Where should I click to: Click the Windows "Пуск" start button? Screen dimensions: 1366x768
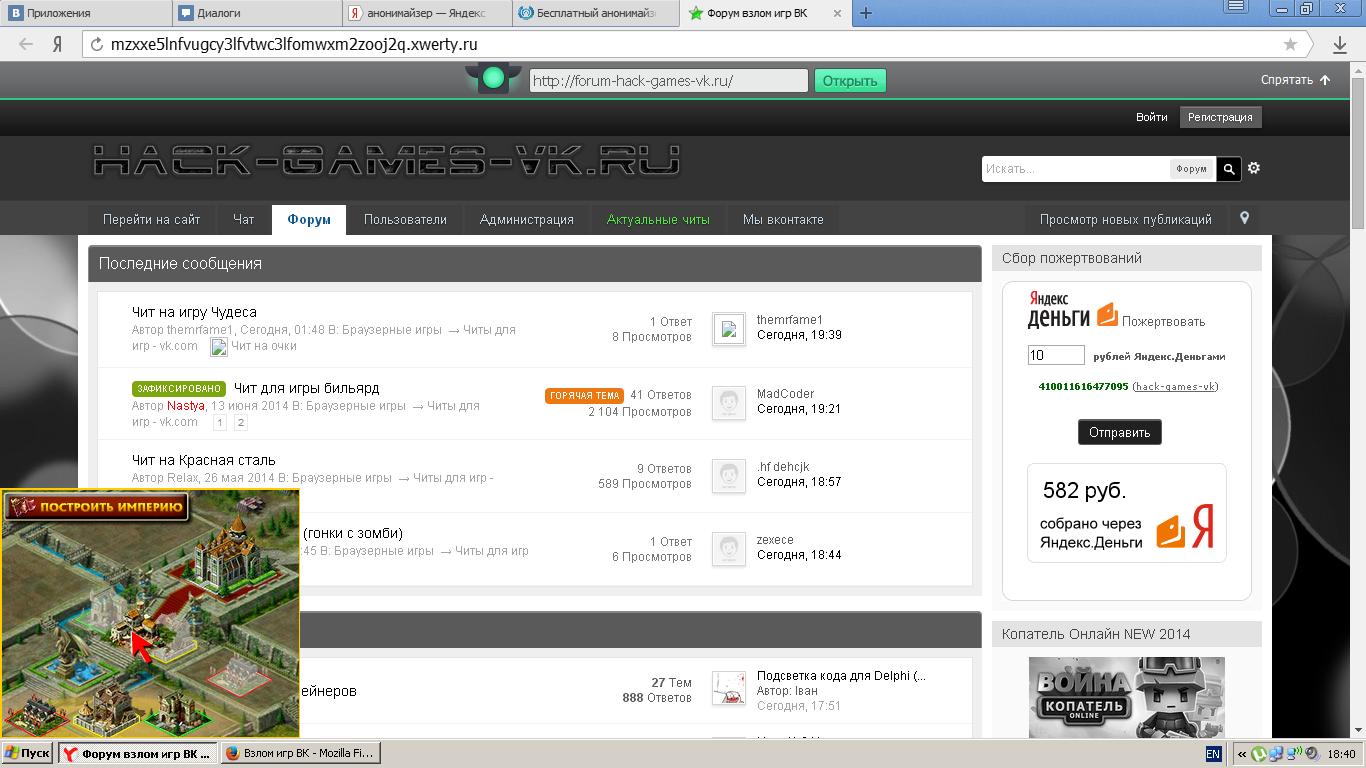[x=27, y=753]
